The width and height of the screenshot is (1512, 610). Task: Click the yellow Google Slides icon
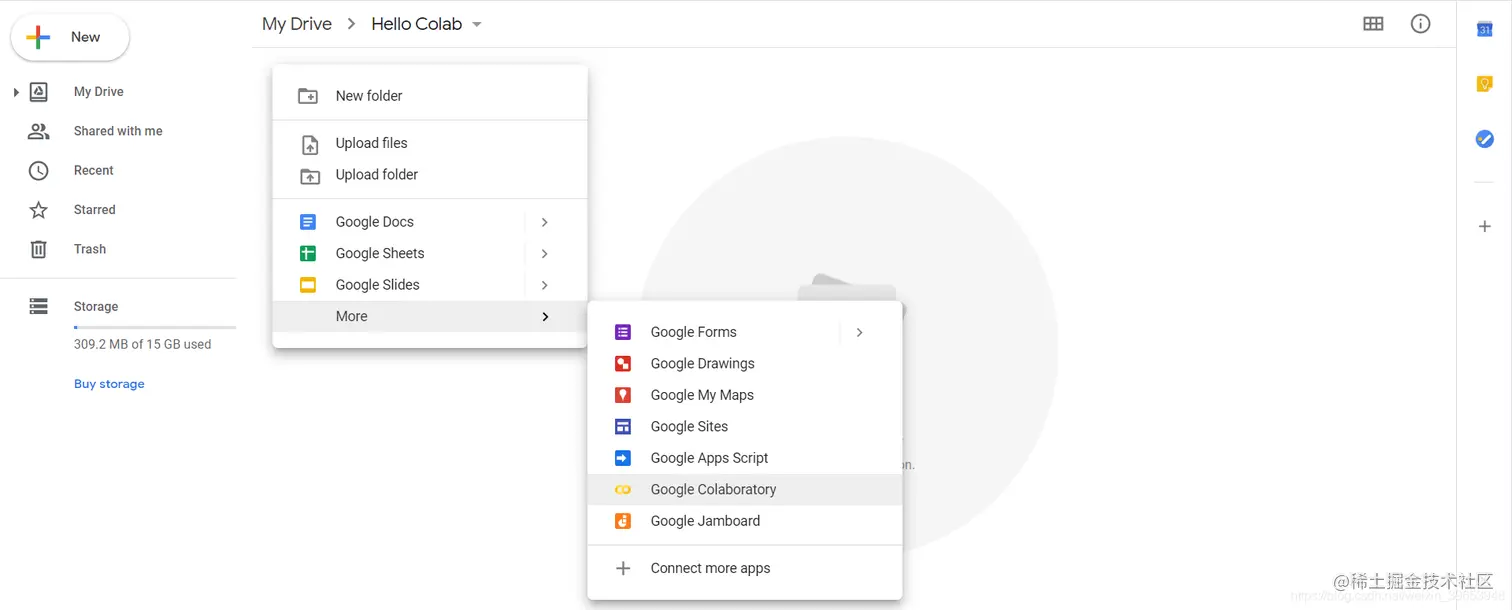pyautogui.click(x=308, y=285)
